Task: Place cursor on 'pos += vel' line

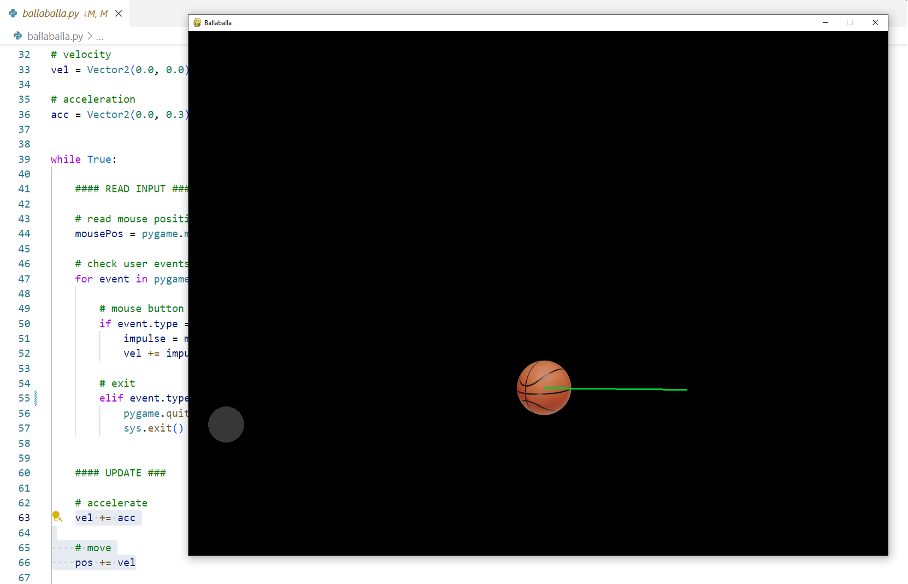Action: tap(105, 562)
